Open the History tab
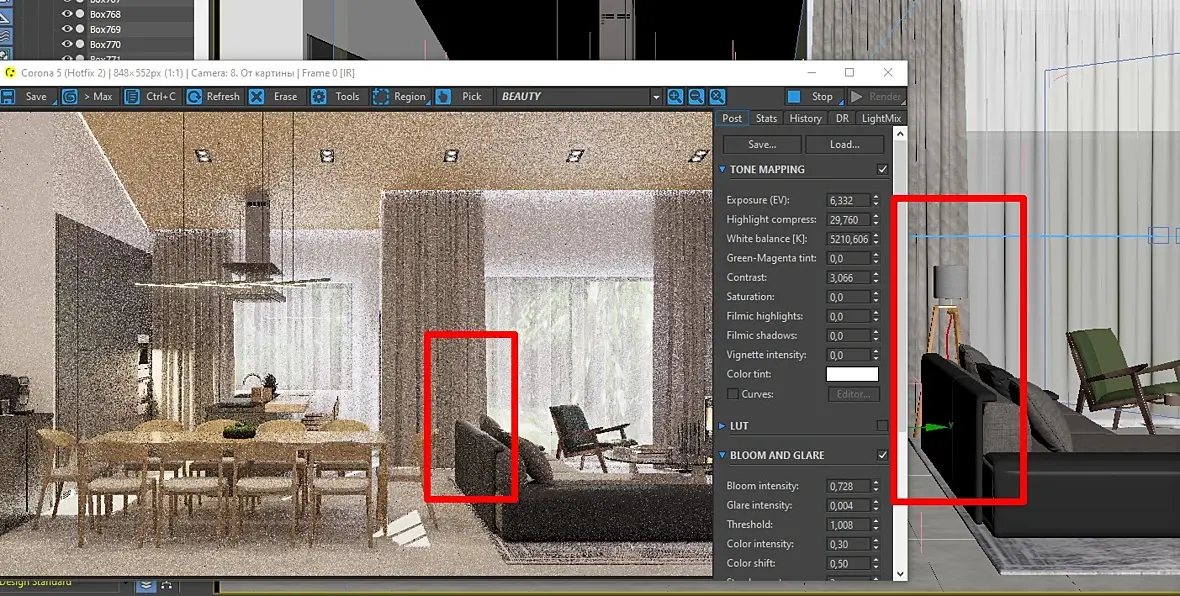This screenshot has height=596, width=1180. (805, 118)
